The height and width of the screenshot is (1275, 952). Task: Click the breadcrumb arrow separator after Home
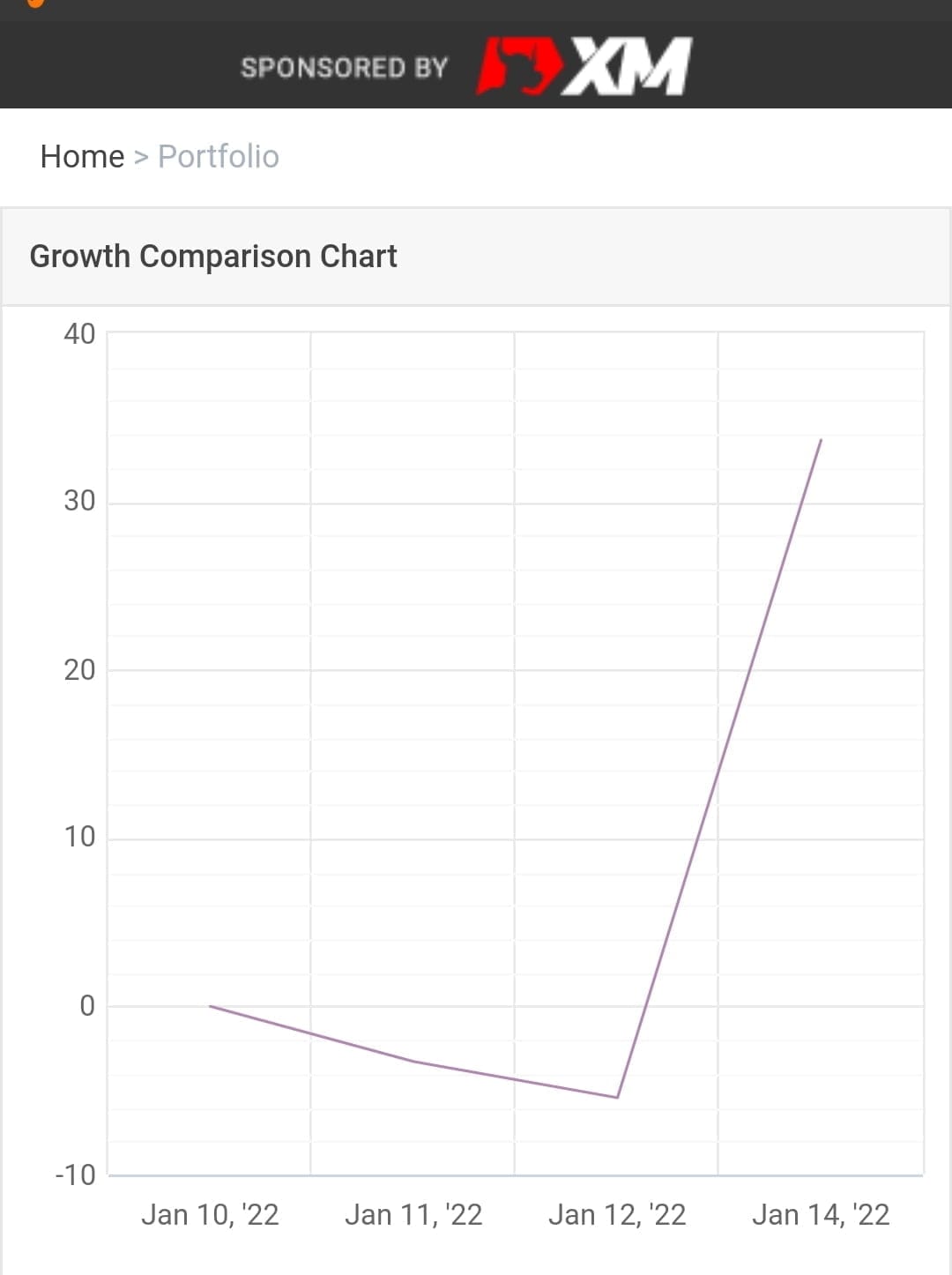141,158
